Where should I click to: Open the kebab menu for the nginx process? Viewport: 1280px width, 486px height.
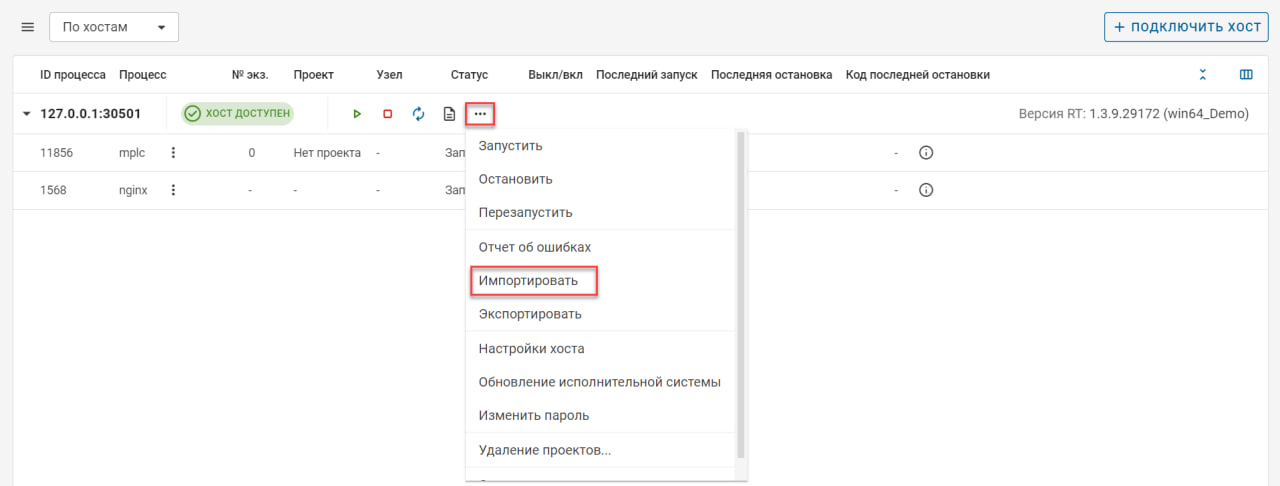173,190
